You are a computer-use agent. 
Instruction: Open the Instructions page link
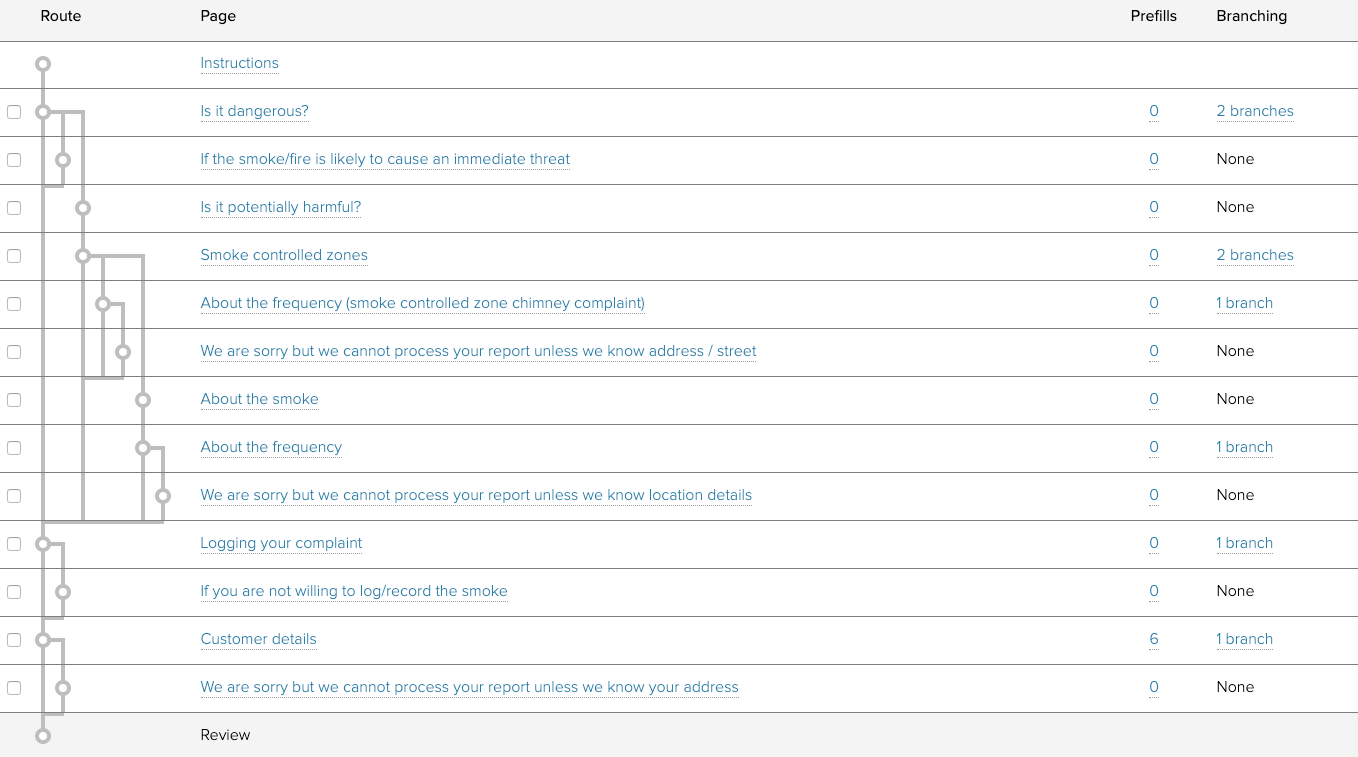[239, 63]
